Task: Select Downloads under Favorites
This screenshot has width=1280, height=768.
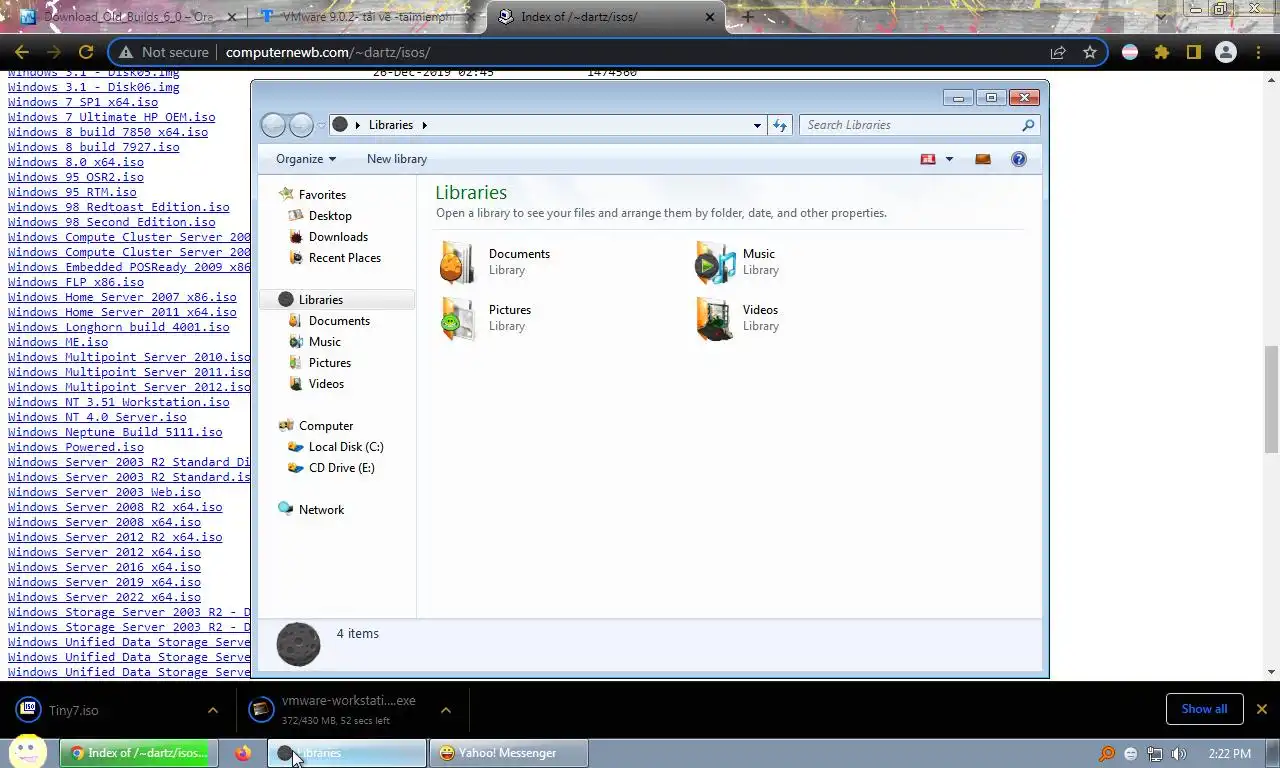Action: (338, 237)
